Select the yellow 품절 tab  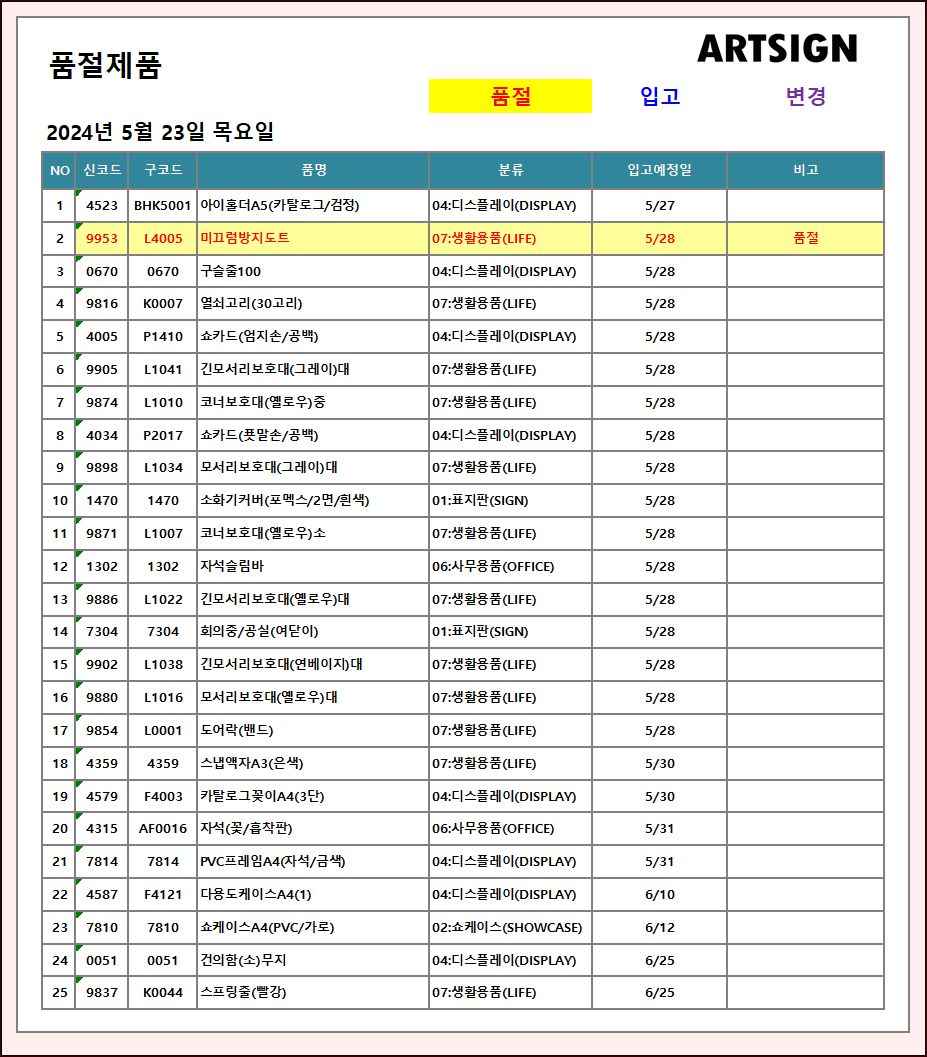510,96
